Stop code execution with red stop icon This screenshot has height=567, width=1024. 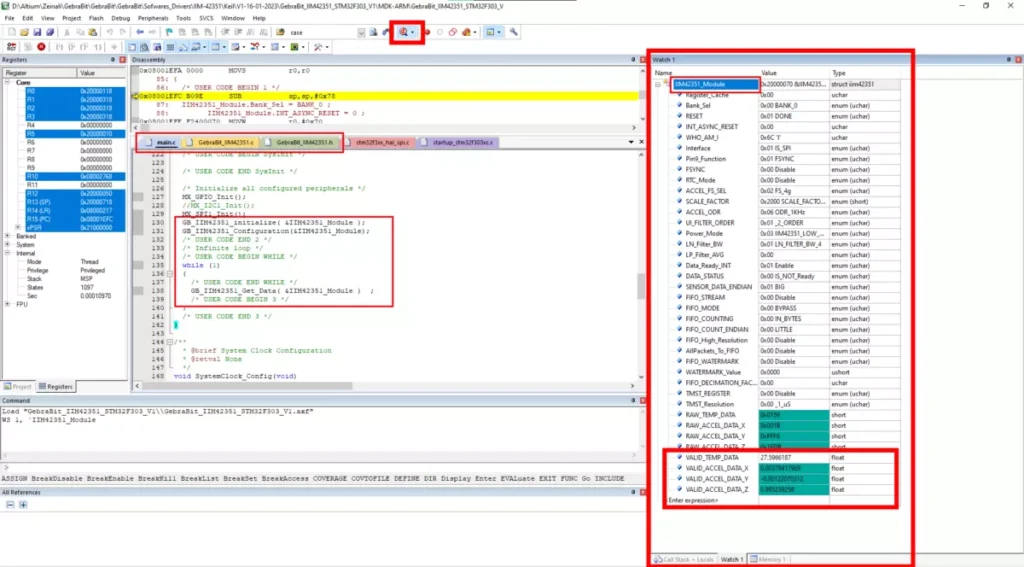point(41,47)
